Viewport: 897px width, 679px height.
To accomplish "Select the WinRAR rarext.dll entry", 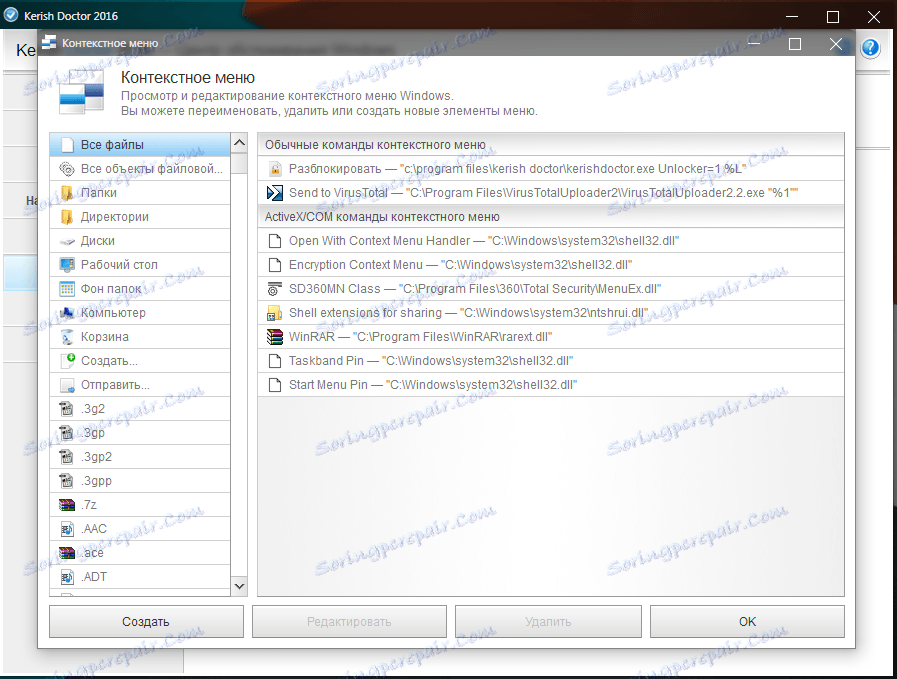I will 551,337.
